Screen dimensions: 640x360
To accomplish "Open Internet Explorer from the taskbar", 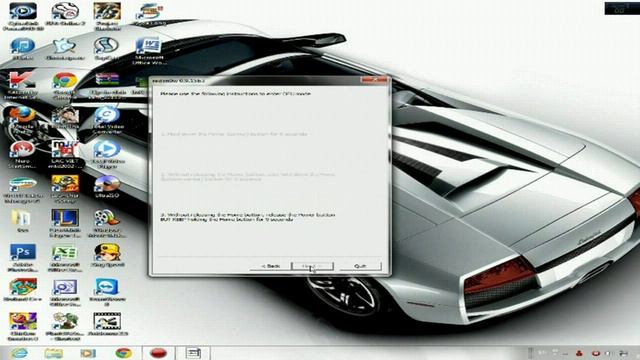I will (x=19, y=353).
